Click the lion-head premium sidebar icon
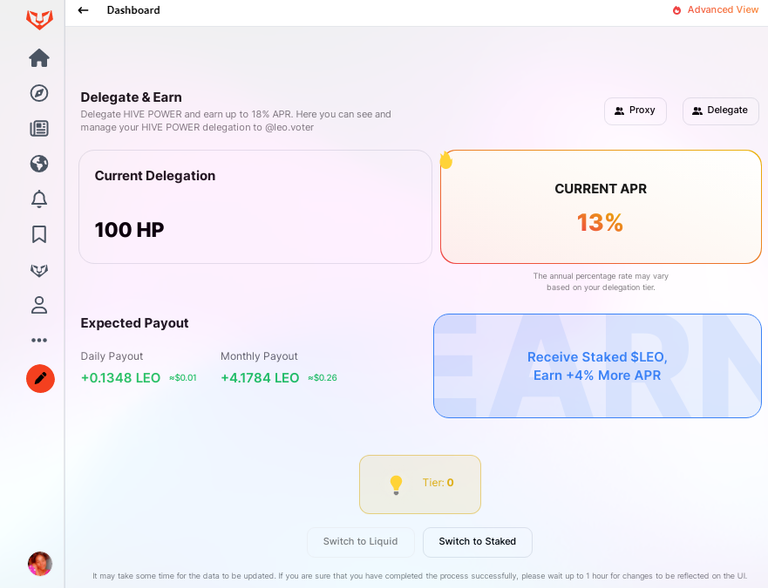768x588 pixels. (x=39, y=270)
